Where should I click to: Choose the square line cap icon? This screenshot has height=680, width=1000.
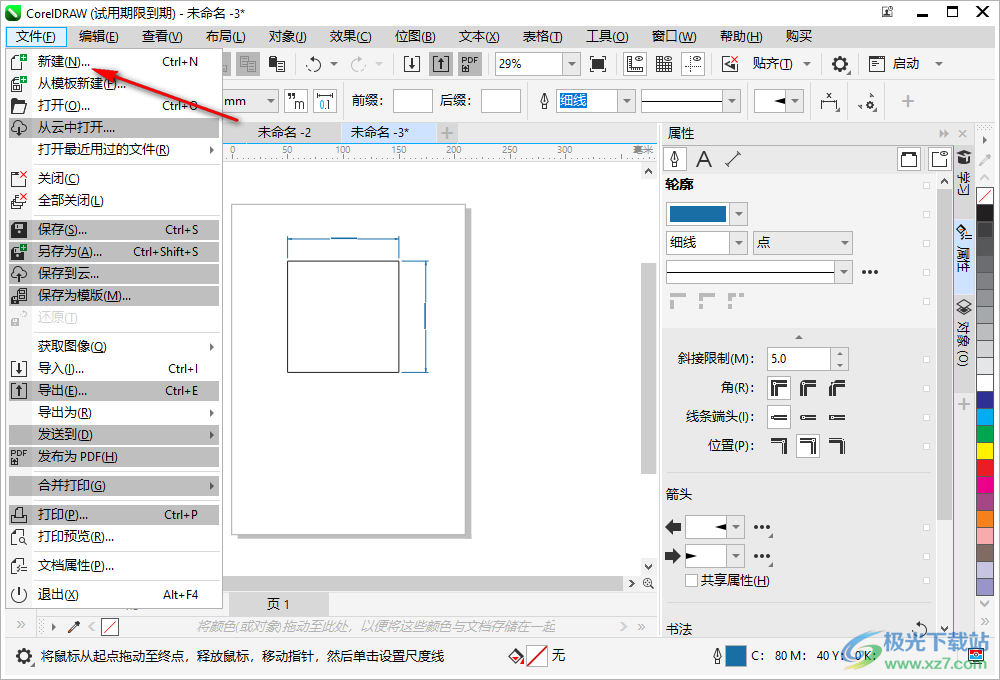pyautogui.click(x=779, y=417)
